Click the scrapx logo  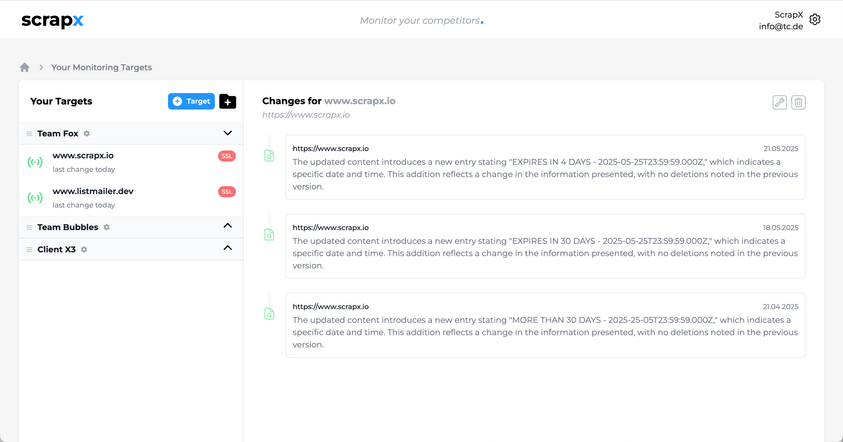(52, 20)
